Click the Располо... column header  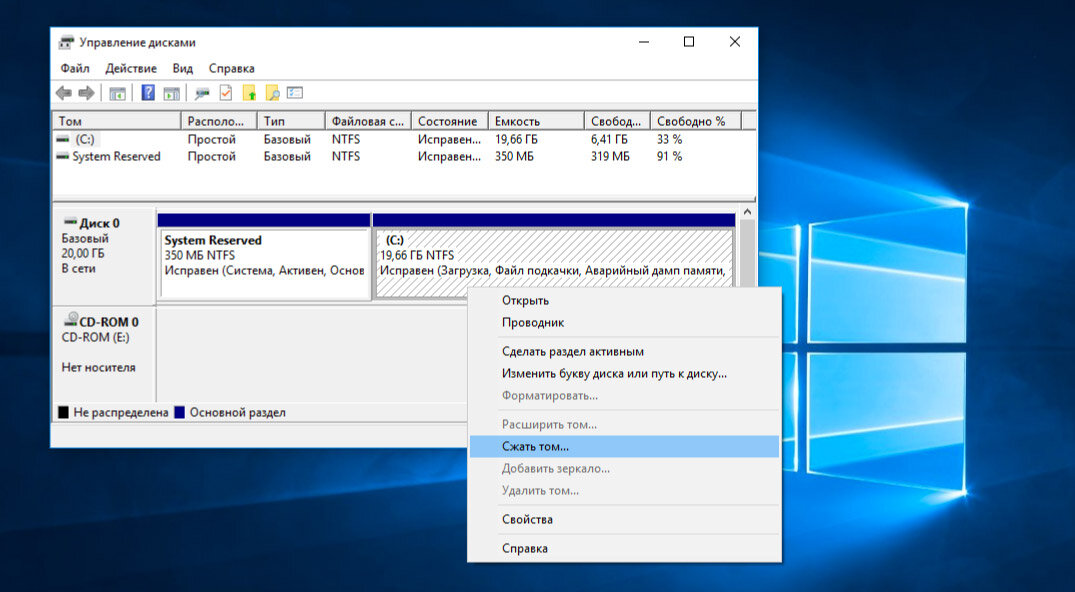219,121
